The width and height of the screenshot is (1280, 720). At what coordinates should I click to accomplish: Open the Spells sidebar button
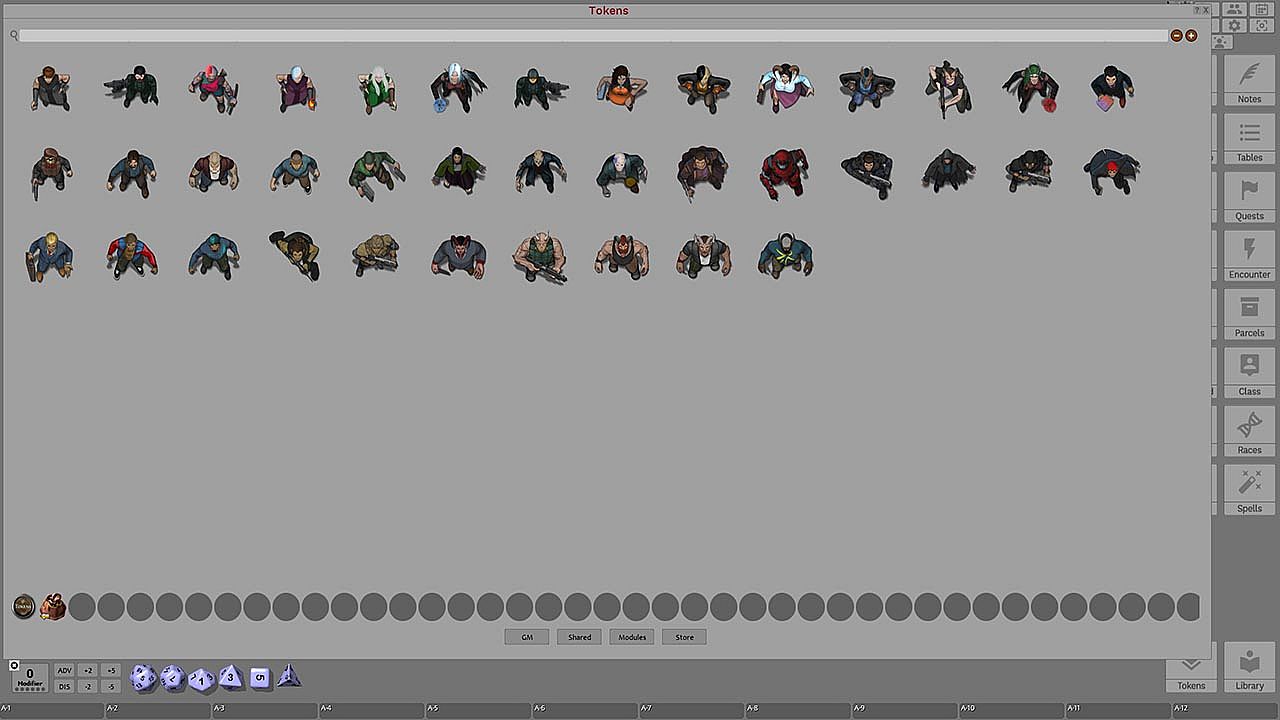(1249, 490)
